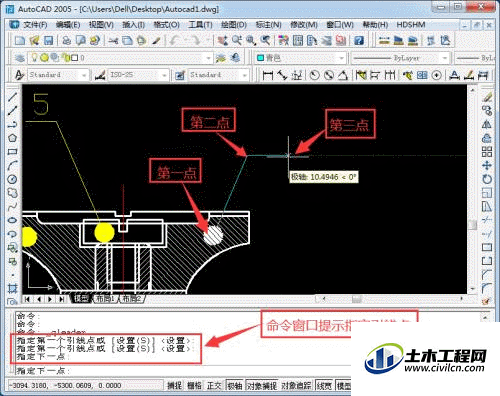500x396 pixels.
Task: Select the Line draw tool
Action: (x=12, y=97)
